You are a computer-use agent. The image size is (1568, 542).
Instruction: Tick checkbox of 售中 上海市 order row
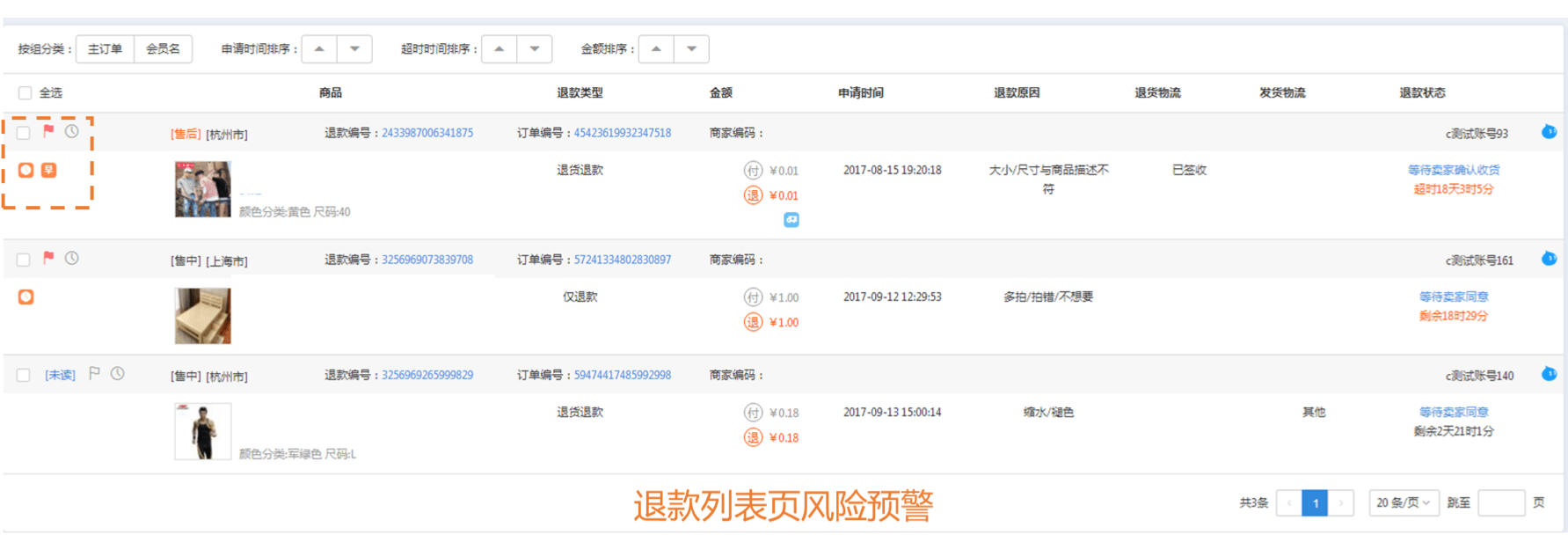tap(24, 260)
